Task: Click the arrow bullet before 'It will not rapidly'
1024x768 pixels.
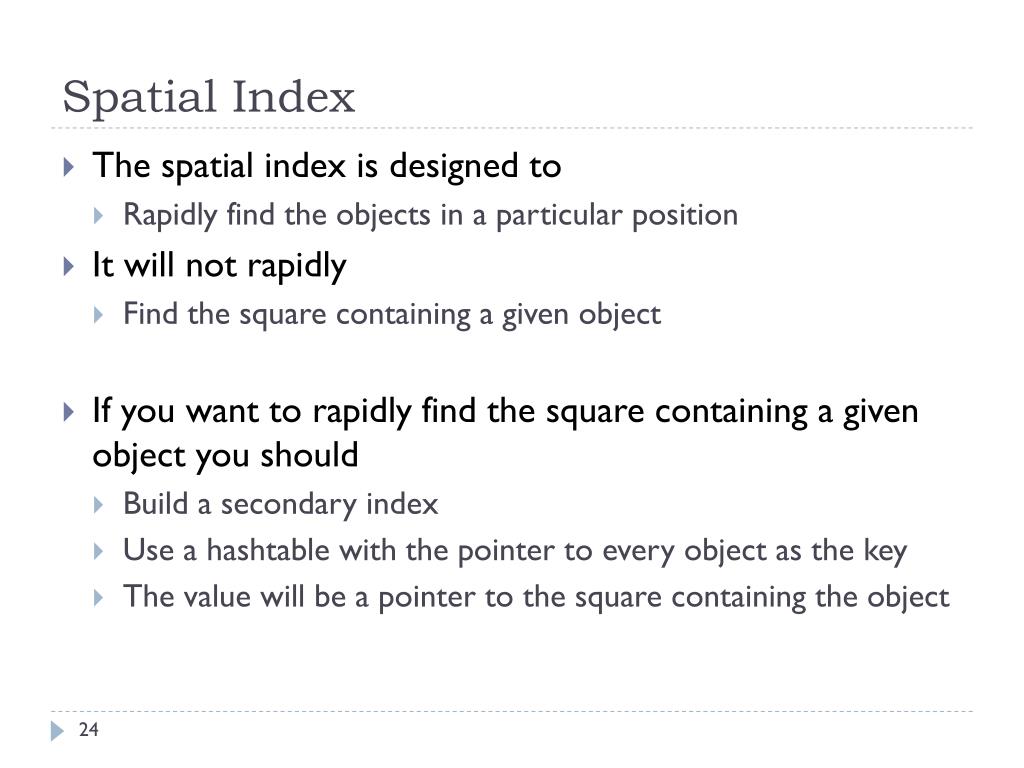Action: [69, 266]
